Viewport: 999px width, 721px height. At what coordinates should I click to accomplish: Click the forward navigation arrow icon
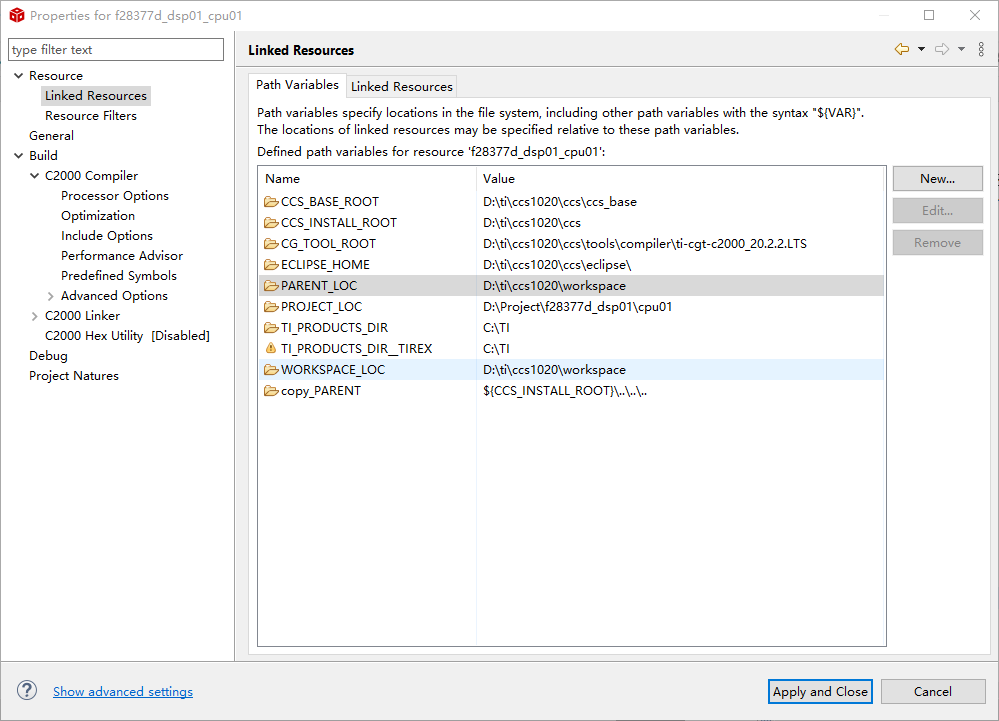(942, 50)
